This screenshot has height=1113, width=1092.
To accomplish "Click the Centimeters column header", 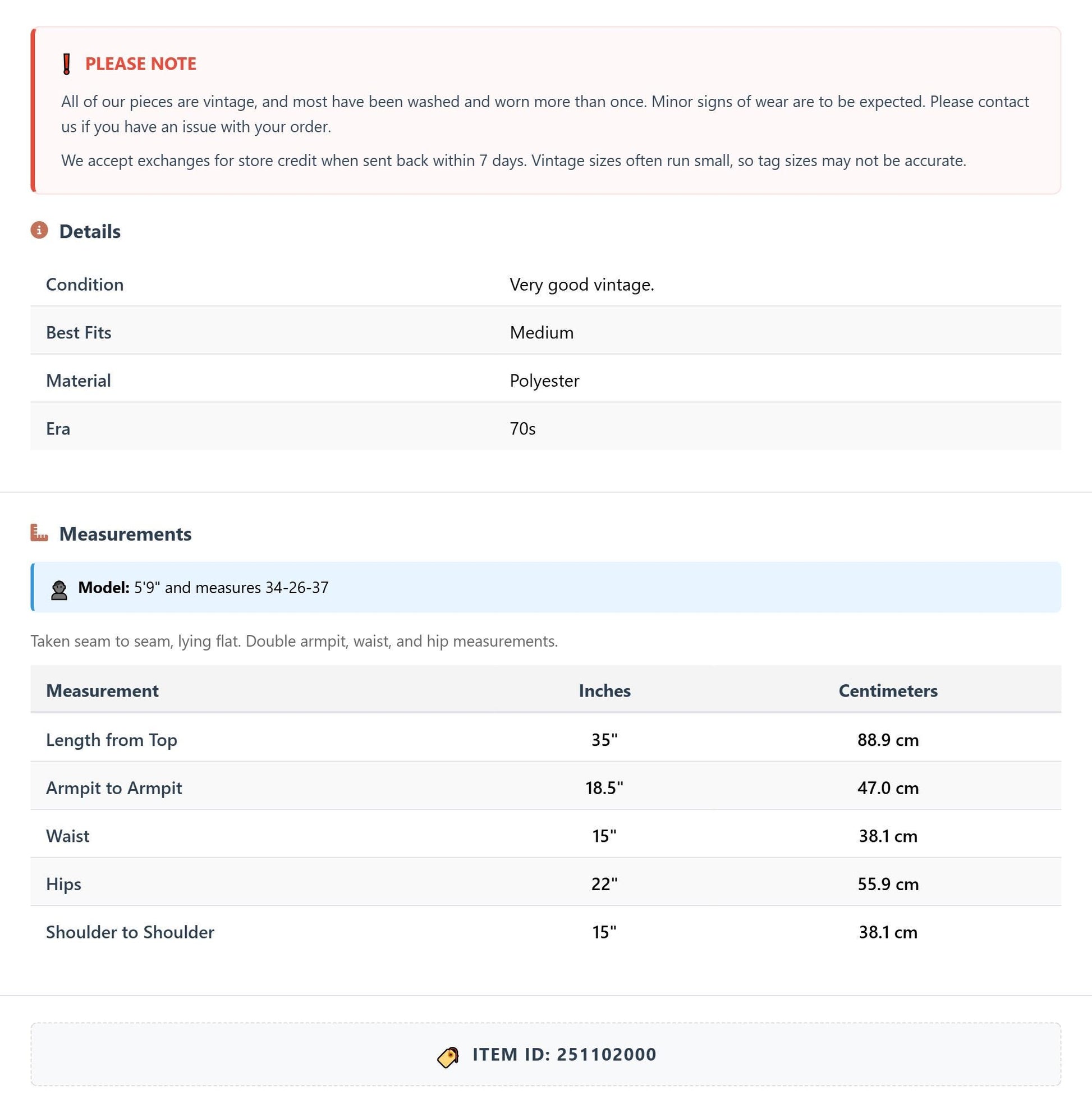I will (888, 690).
